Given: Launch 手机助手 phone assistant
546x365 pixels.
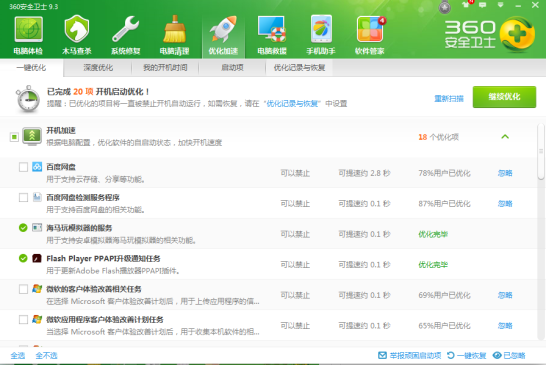Looking at the screenshot, I should (321, 35).
